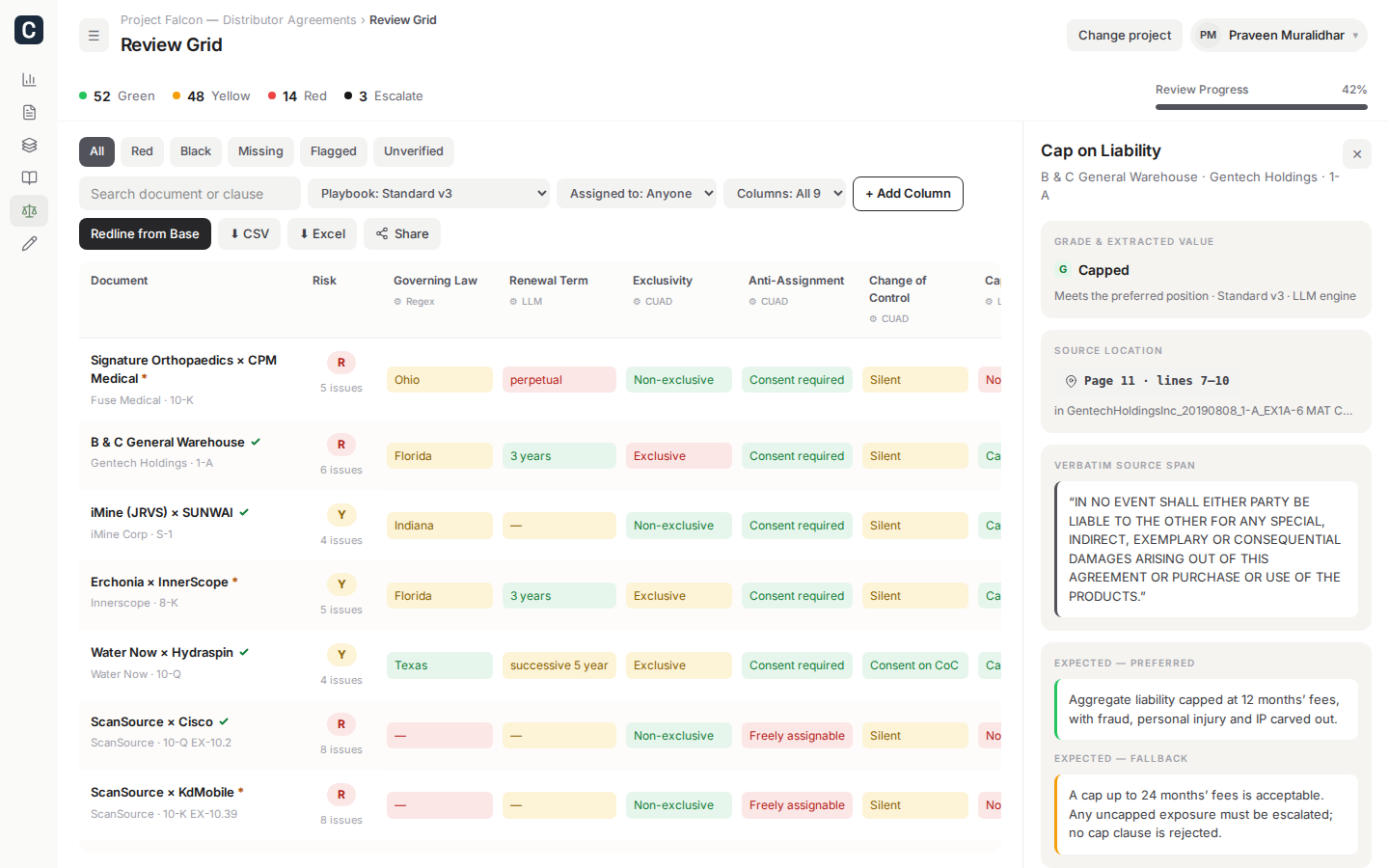This screenshot has width=1389, height=868.
Task: Select the Red filter tab
Action: click(x=142, y=151)
